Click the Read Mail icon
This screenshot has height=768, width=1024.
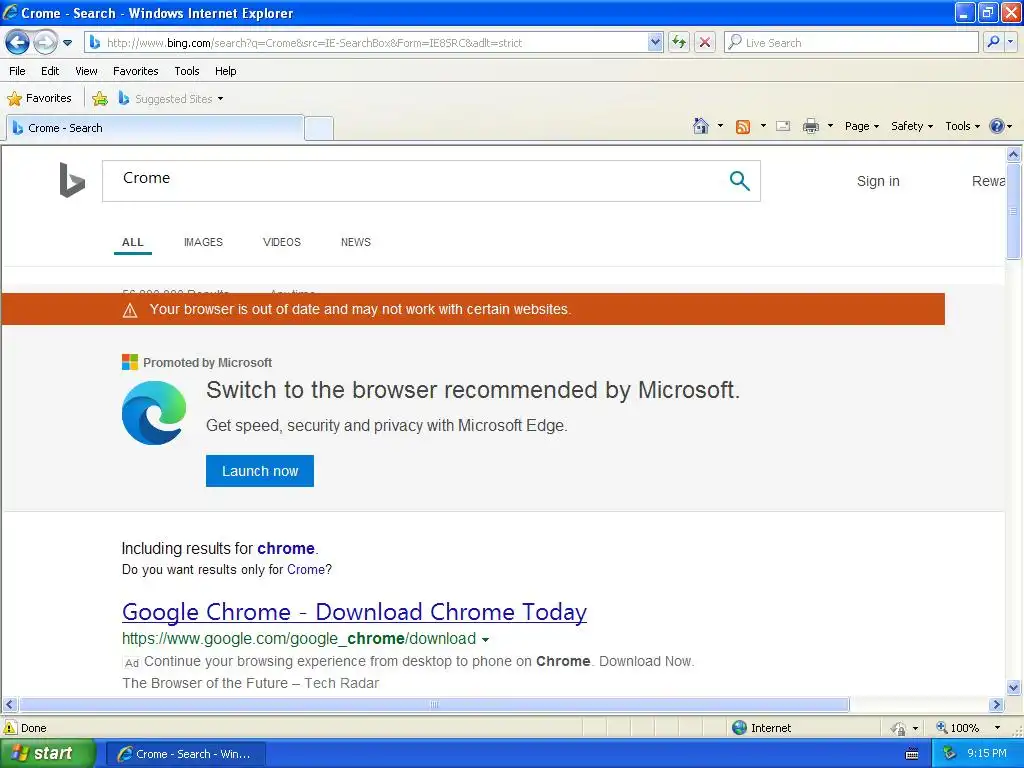[x=783, y=126]
